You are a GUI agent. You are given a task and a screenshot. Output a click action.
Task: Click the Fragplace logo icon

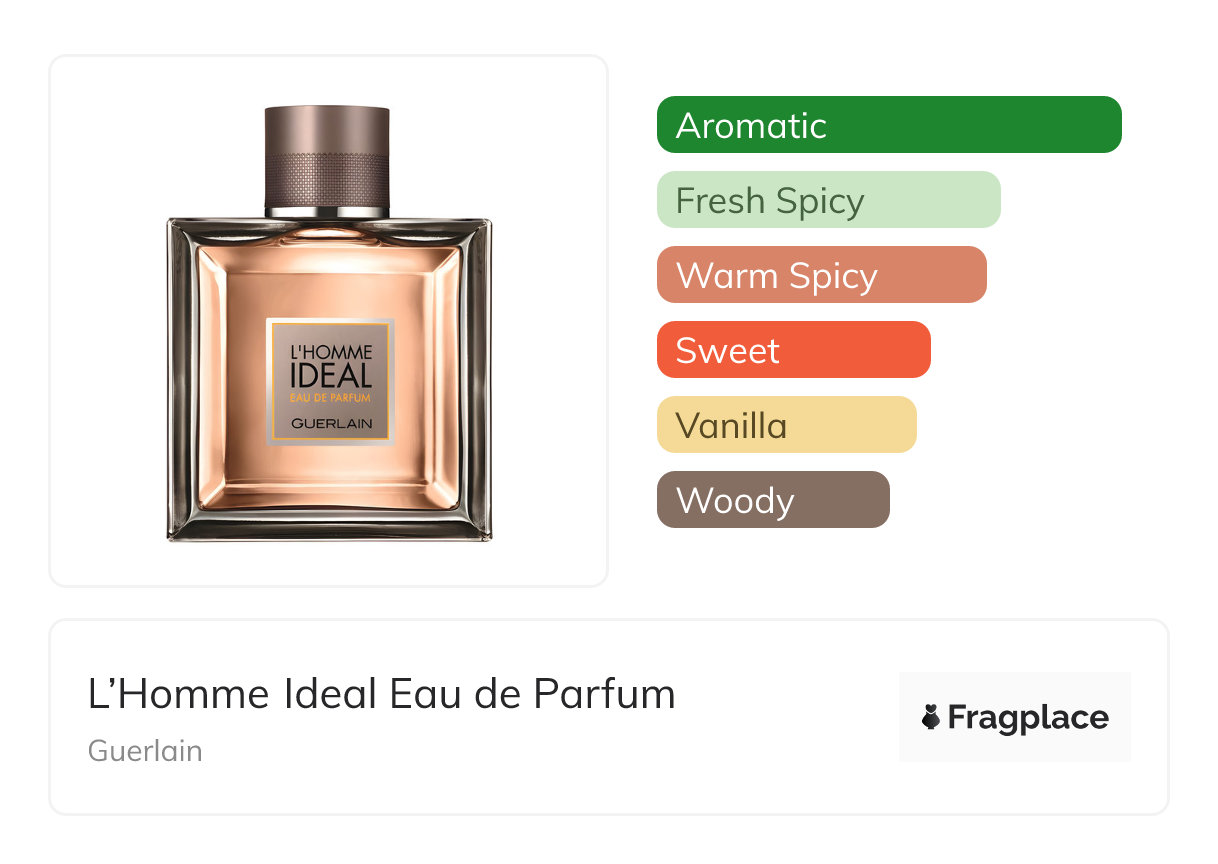click(931, 718)
